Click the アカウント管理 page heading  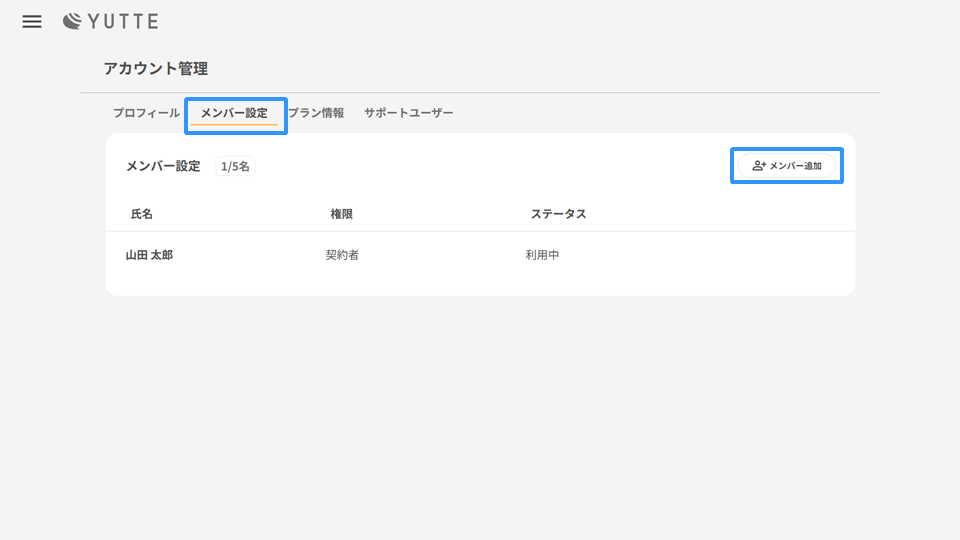[155, 69]
